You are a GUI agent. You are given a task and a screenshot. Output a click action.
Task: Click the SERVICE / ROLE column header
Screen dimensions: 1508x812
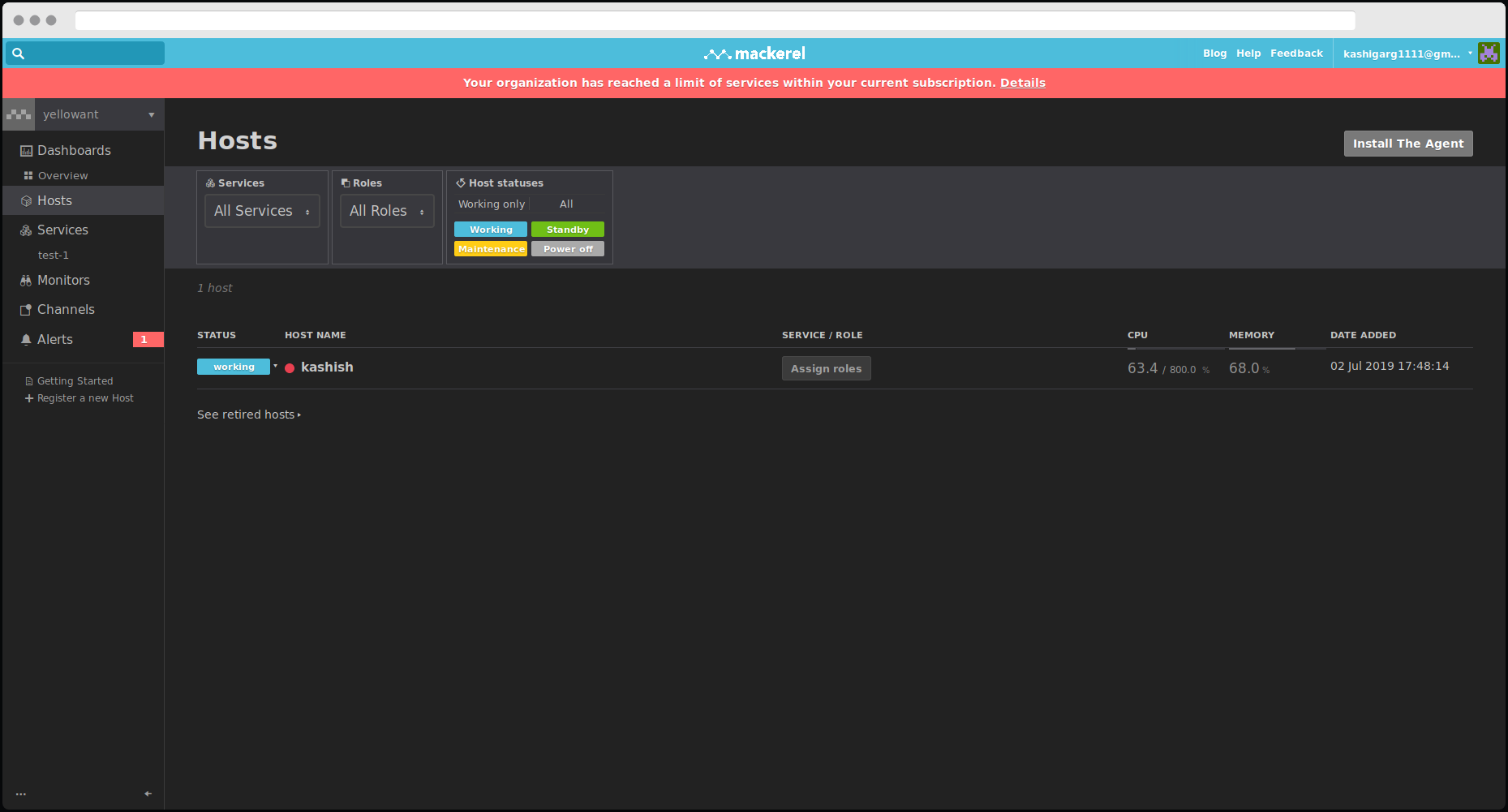click(823, 335)
